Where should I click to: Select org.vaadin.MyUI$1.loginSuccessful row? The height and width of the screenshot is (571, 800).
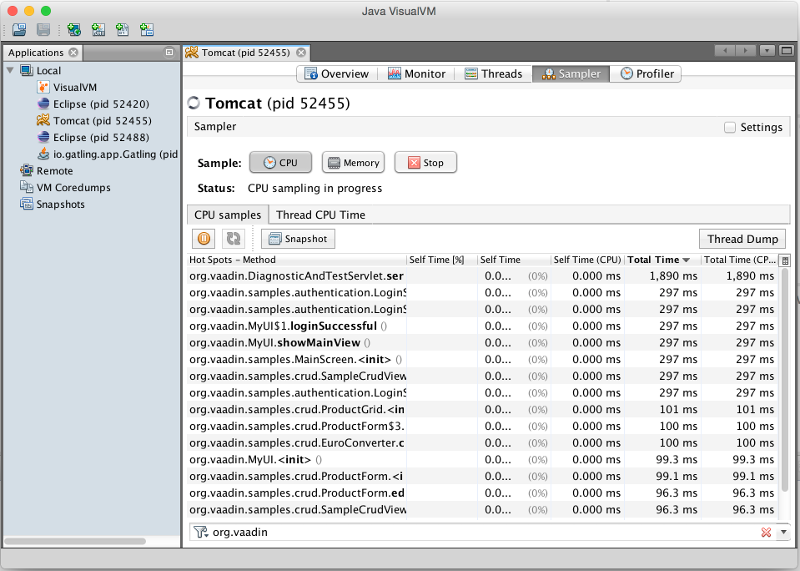point(482,326)
